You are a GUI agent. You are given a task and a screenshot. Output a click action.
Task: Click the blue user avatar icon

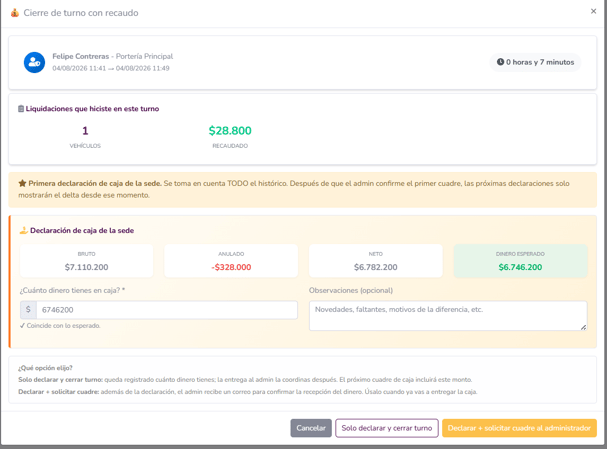34,62
